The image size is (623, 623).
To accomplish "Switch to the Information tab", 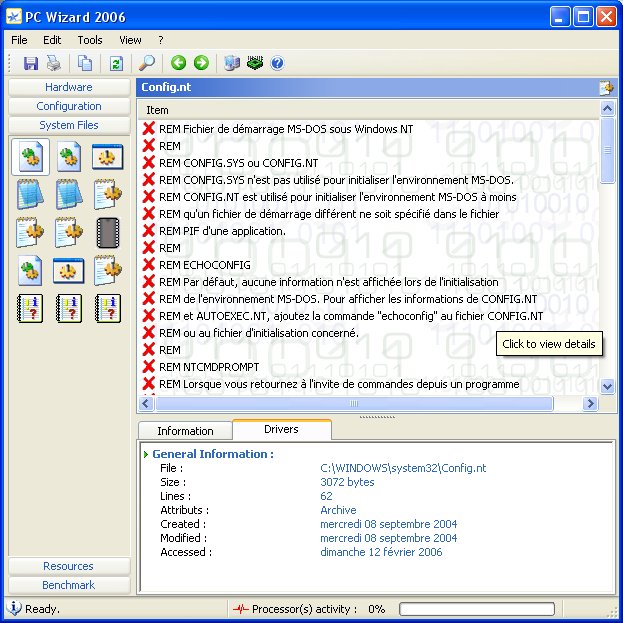I will 185,431.
